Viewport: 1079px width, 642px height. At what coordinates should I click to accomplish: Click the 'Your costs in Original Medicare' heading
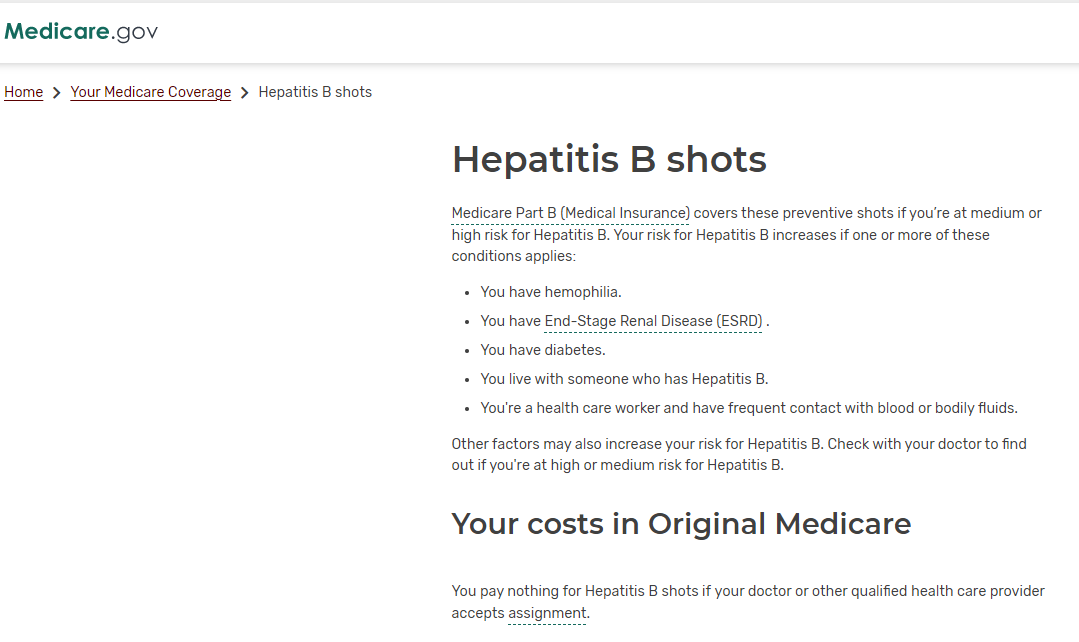click(681, 523)
